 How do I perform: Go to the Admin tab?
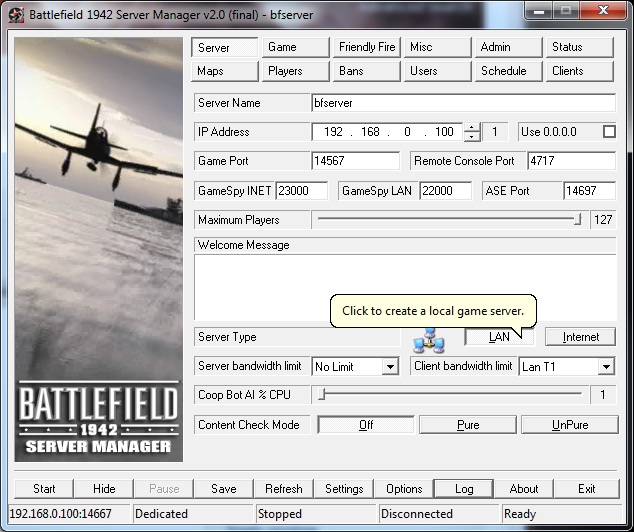click(x=509, y=47)
